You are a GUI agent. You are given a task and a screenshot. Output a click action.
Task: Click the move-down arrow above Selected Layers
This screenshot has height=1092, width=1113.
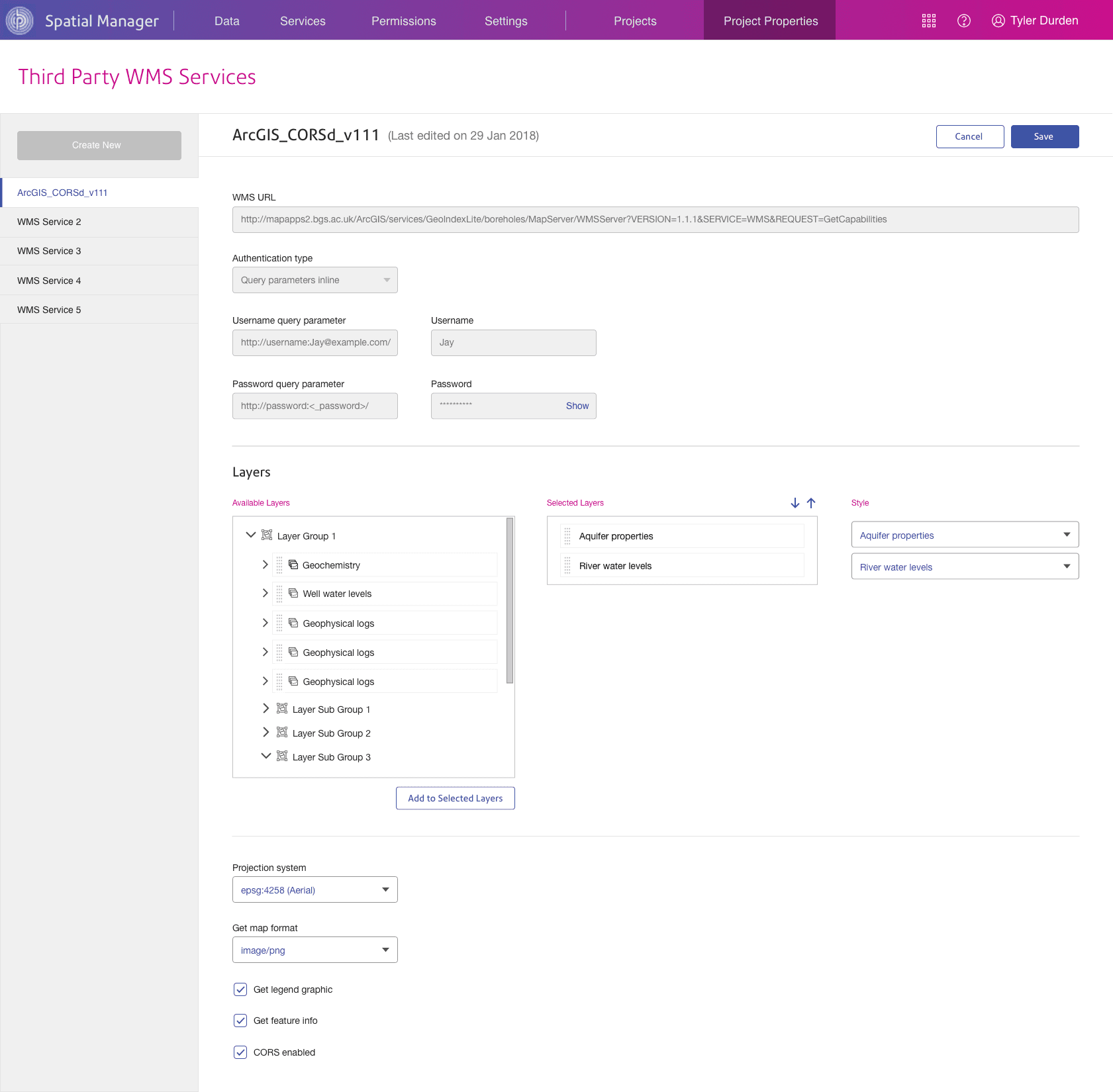[795, 503]
